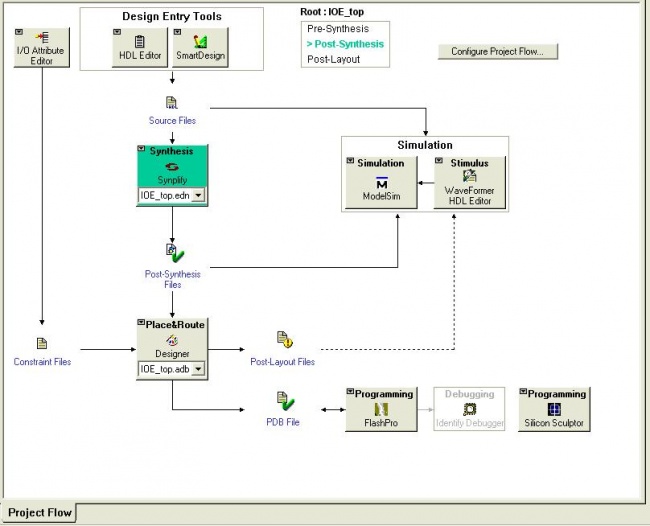
Task: Expand the IOE_top.adb dropdown
Action: tap(199, 368)
